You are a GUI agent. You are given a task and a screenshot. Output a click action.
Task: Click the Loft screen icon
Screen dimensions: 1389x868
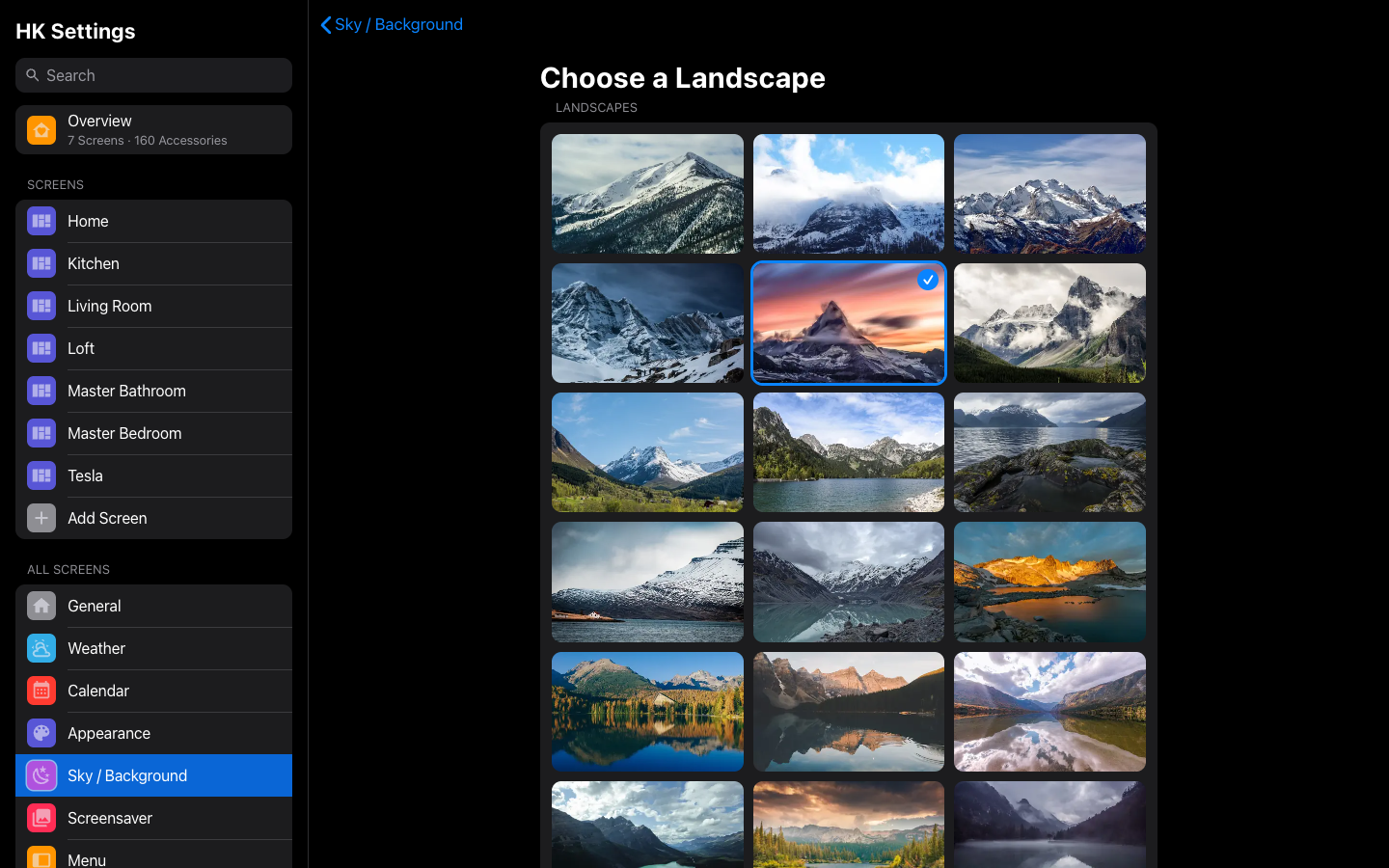(x=41, y=348)
